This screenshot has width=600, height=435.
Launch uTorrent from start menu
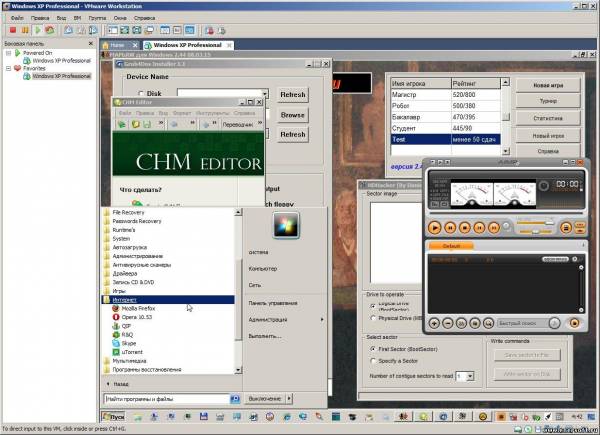(132, 352)
